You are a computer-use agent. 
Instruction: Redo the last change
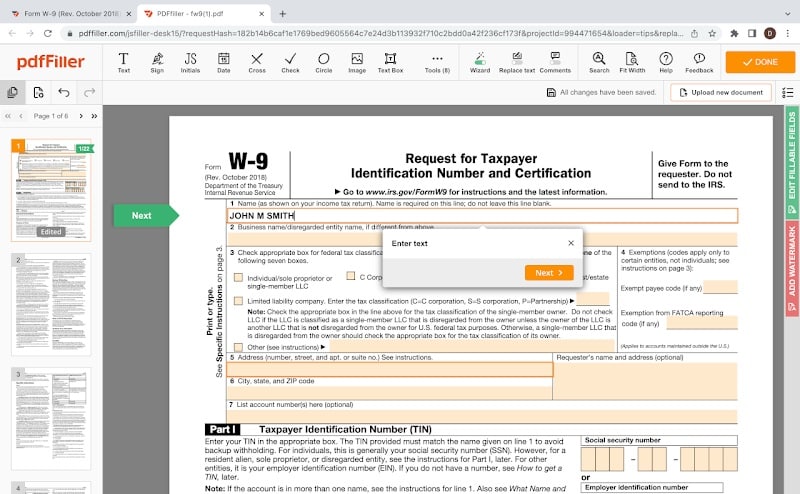tap(89, 92)
